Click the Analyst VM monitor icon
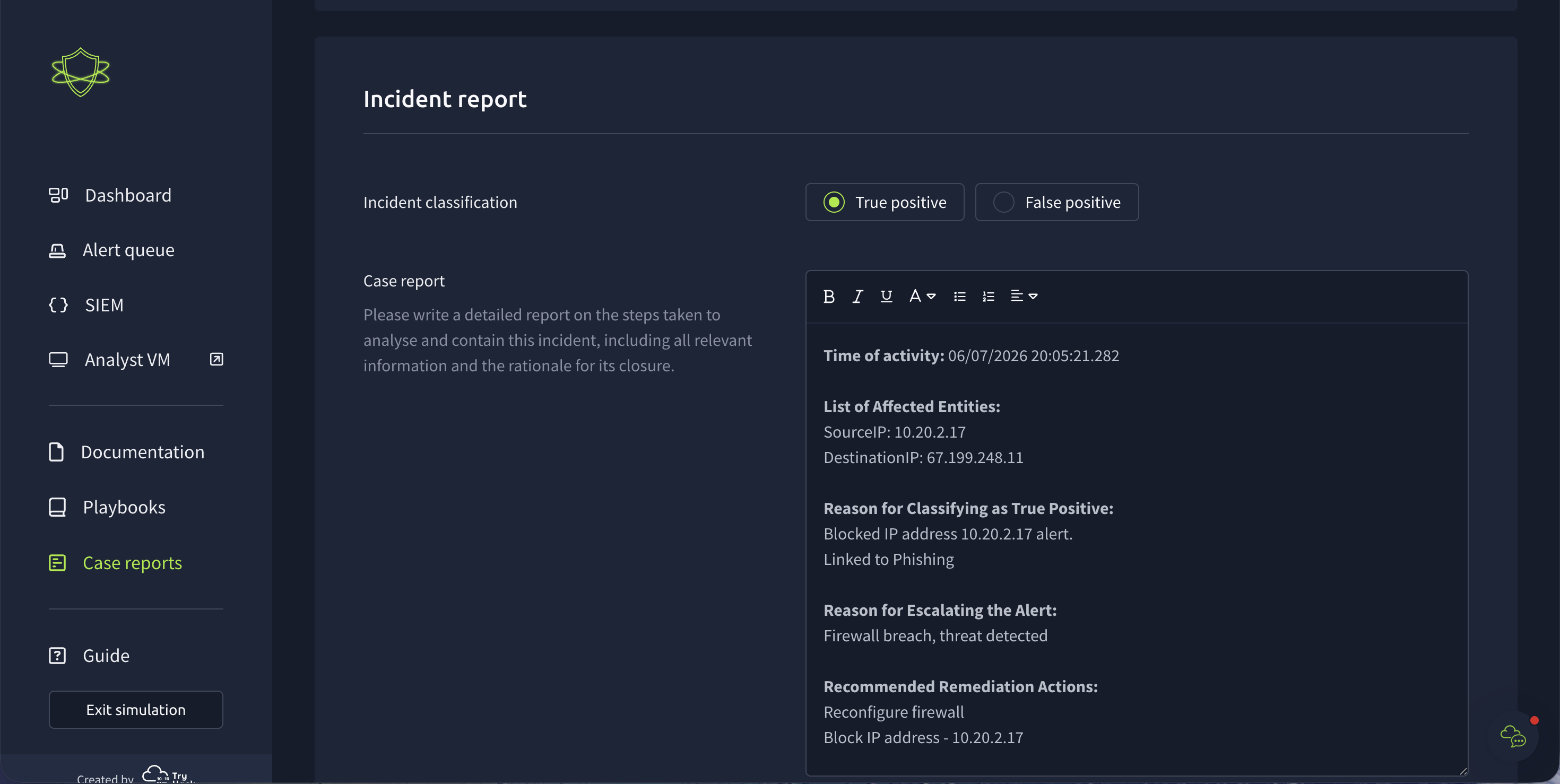The width and height of the screenshot is (1560, 784). [x=58, y=360]
